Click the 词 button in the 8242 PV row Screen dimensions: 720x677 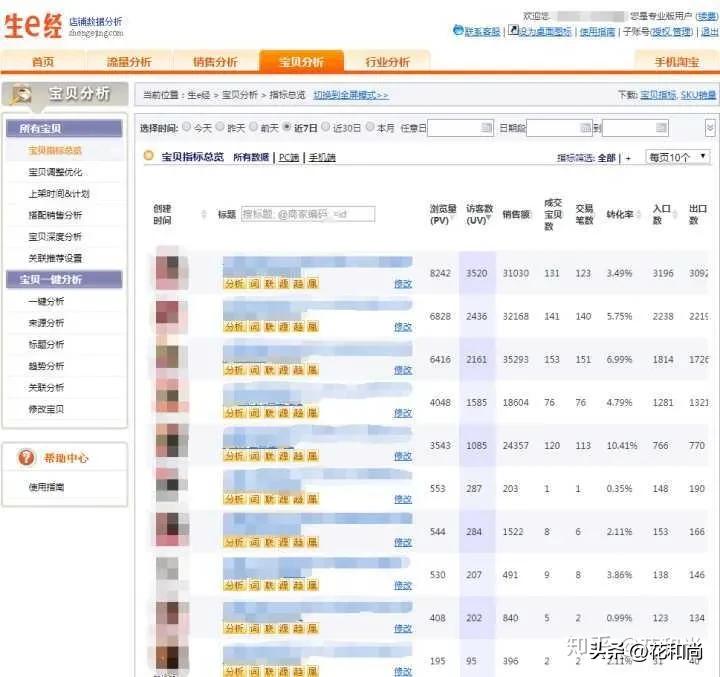click(254, 284)
